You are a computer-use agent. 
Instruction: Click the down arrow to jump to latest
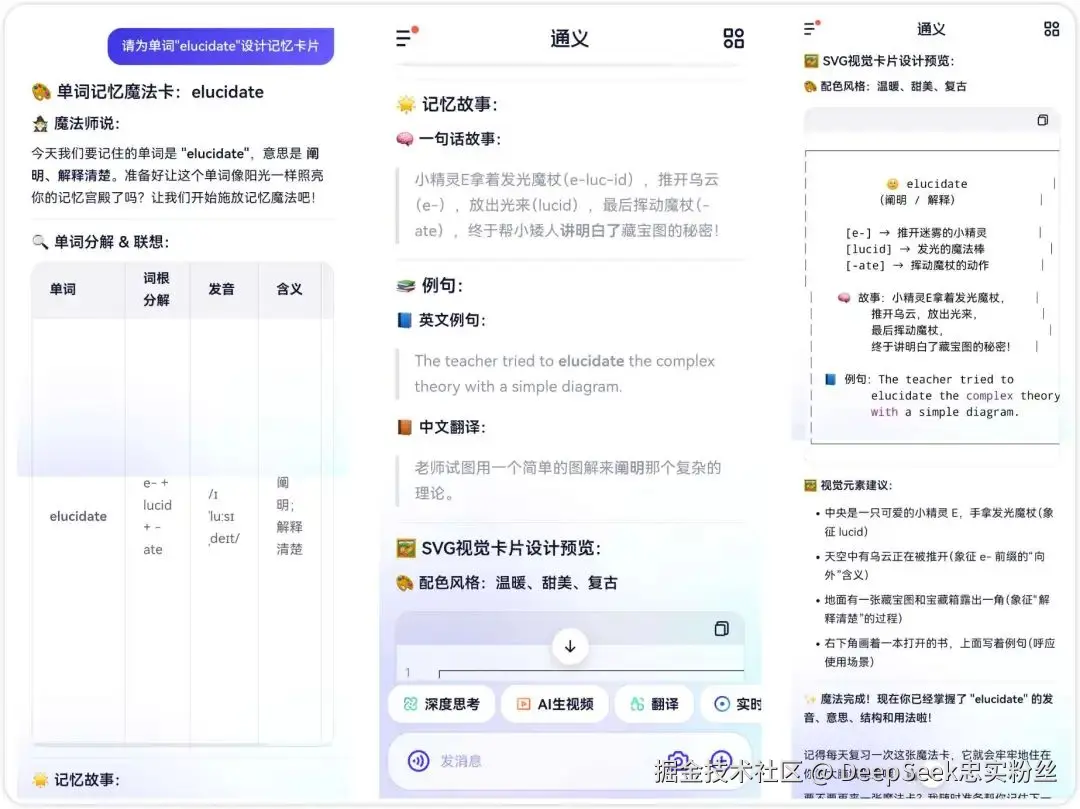coord(570,645)
